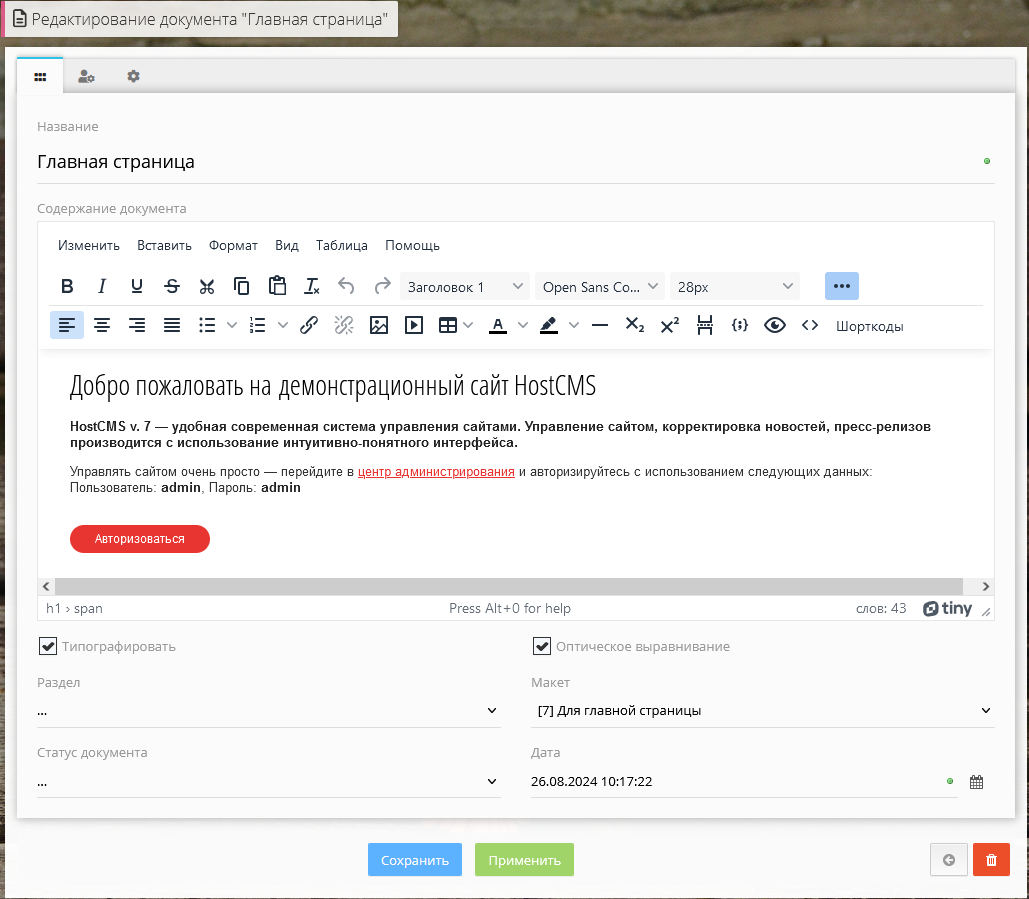Uncheck Оптическое выравнивание checkbox

(542, 646)
